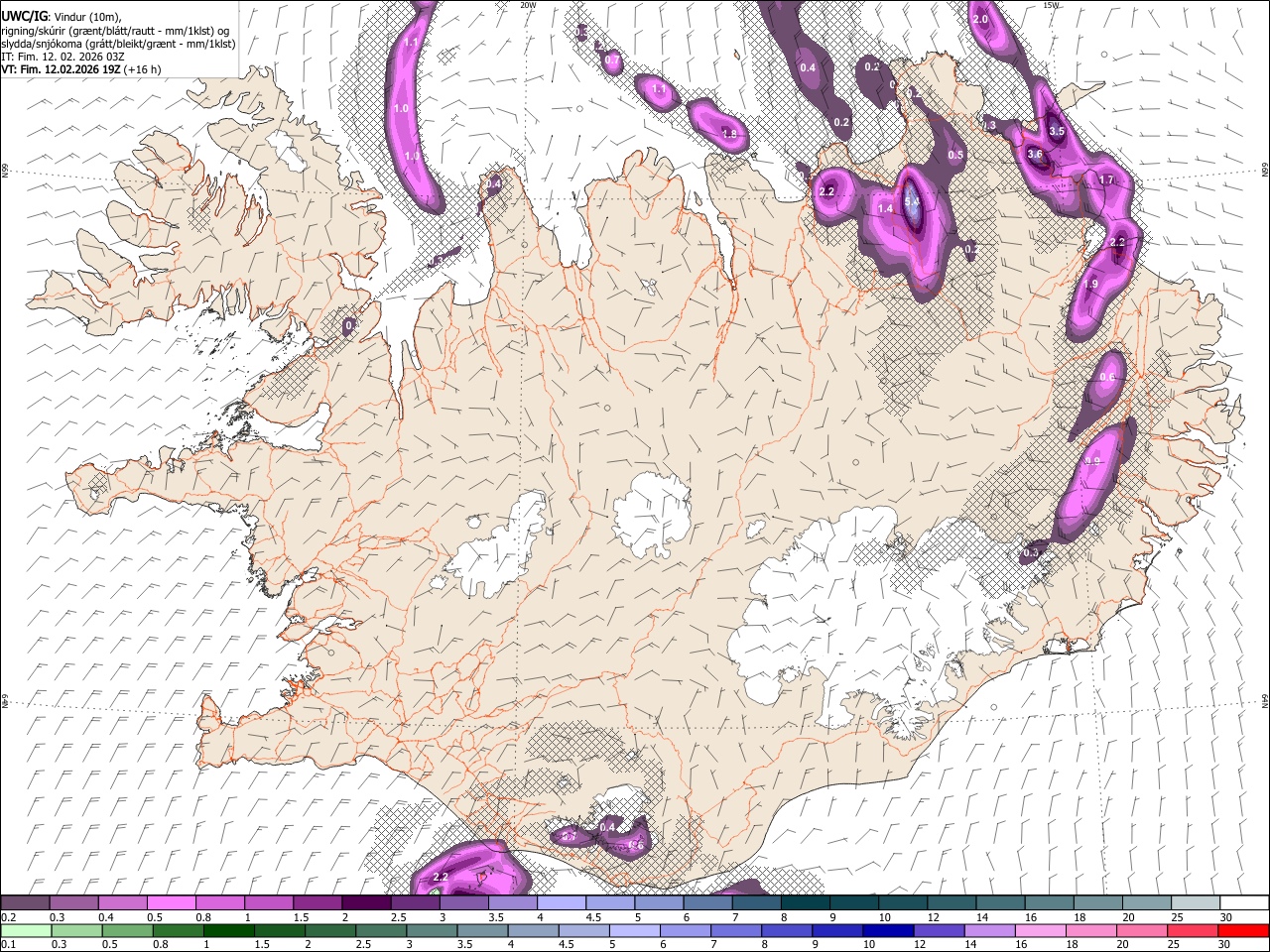Click the 15W longitude label
Viewport: 1270px width, 952px height.
coord(1051,5)
